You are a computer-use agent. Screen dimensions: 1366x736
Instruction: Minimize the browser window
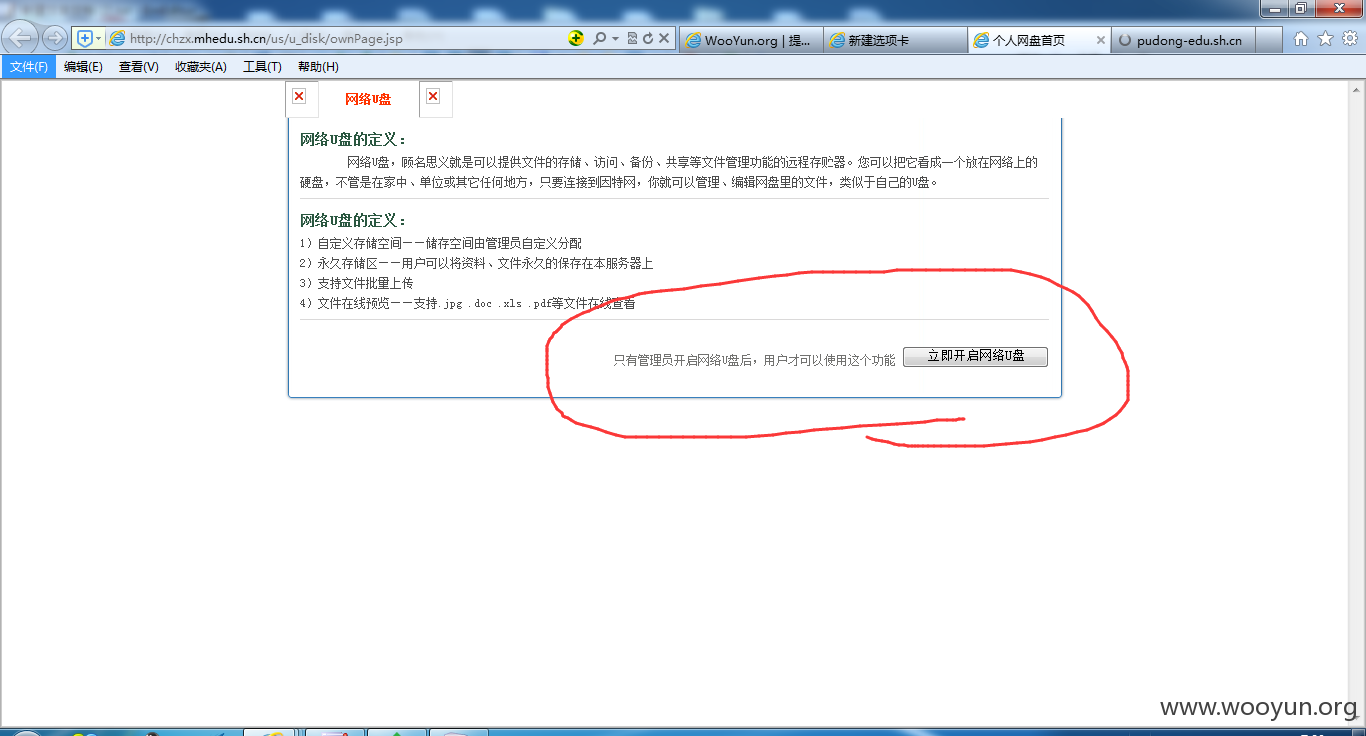[x=1275, y=8]
